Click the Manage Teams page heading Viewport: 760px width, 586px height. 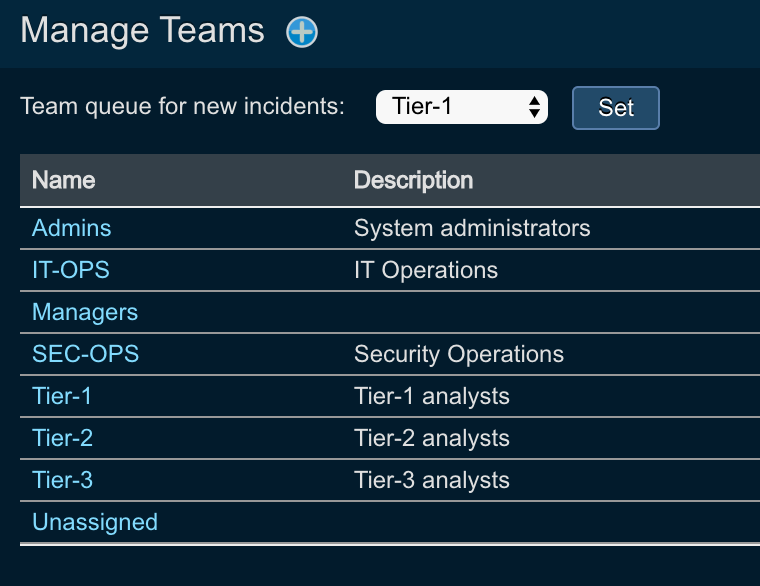pos(142,31)
